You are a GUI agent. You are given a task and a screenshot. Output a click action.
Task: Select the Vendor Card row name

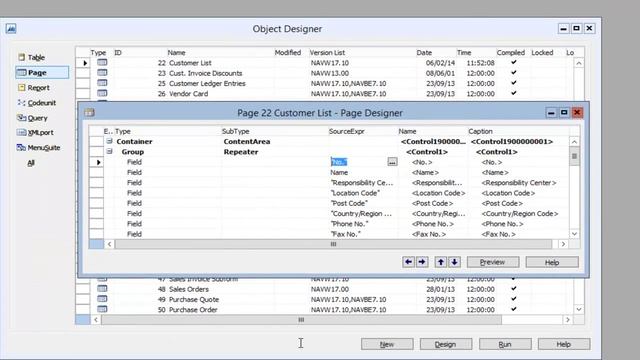(x=189, y=93)
